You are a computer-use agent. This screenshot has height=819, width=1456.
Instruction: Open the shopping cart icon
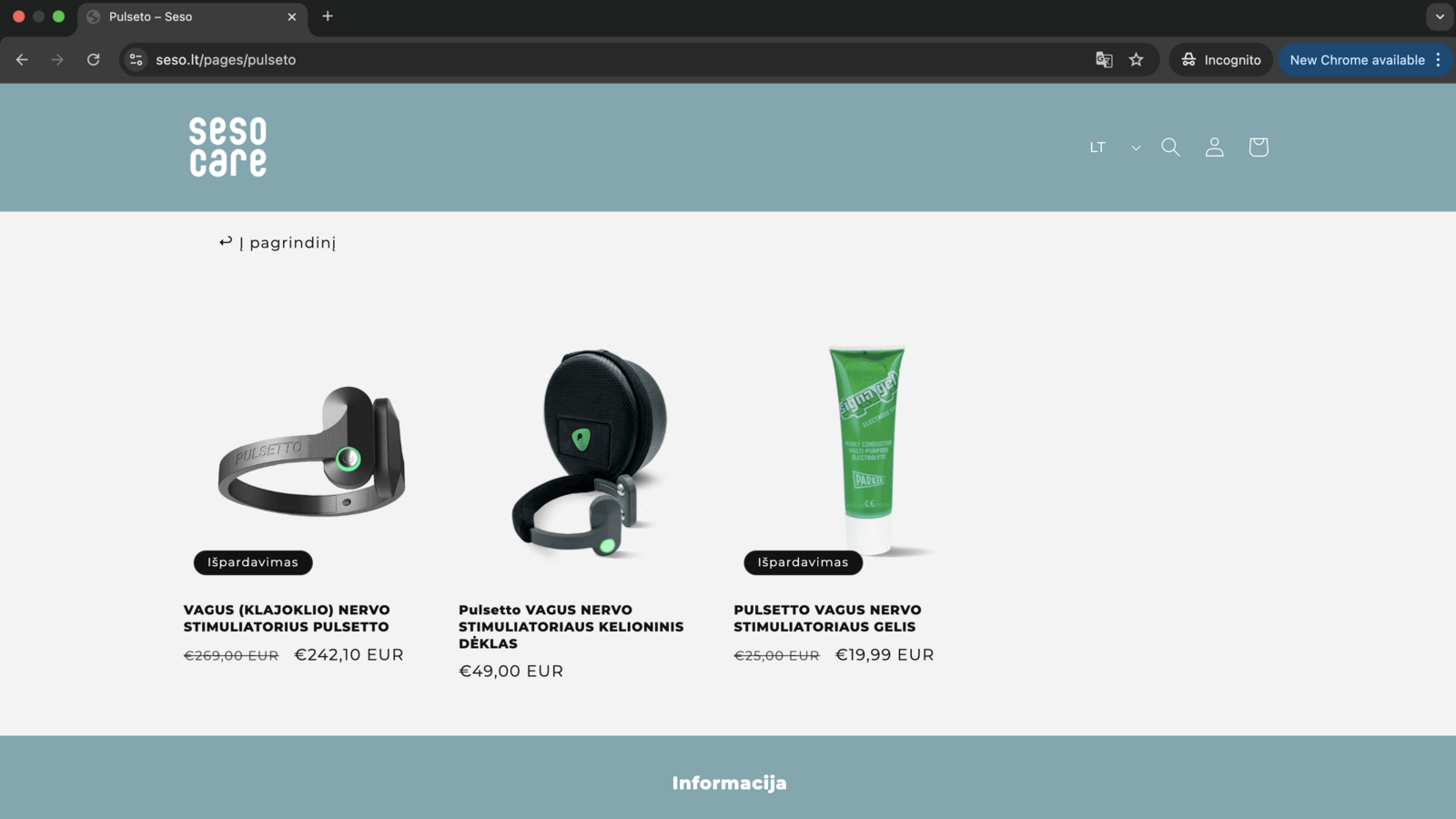click(1259, 147)
